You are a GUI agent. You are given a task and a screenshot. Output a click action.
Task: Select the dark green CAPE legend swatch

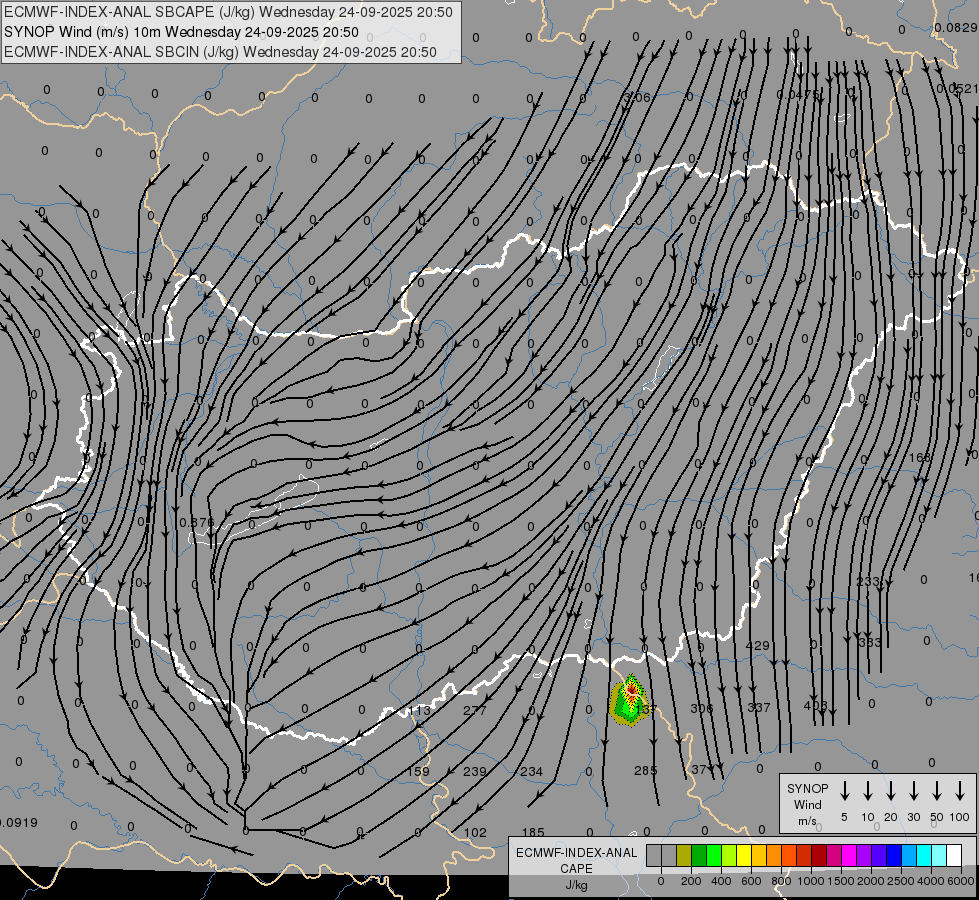pyautogui.click(x=699, y=855)
